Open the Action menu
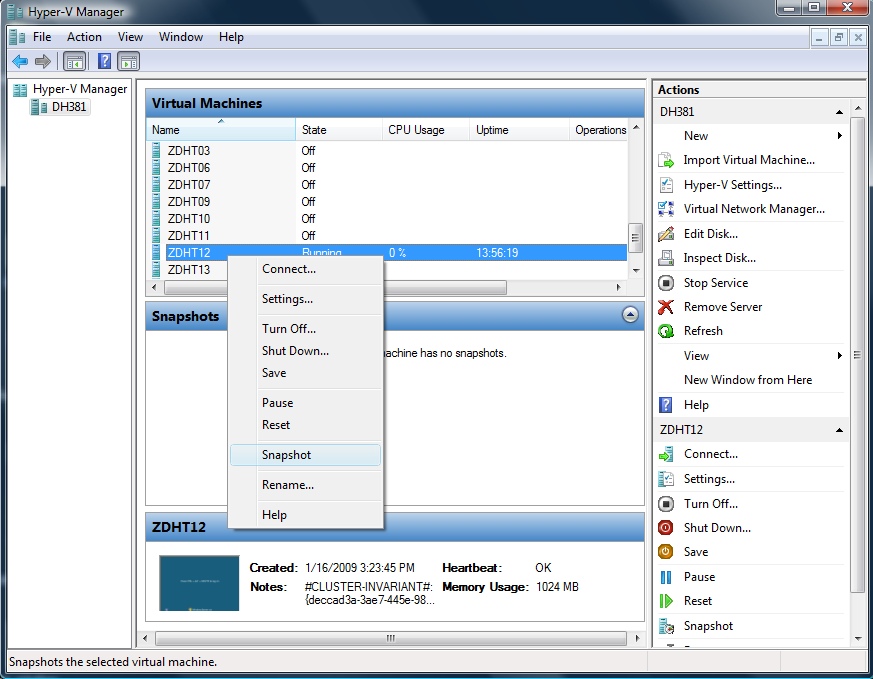873x679 pixels. pyautogui.click(x=84, y=37)
